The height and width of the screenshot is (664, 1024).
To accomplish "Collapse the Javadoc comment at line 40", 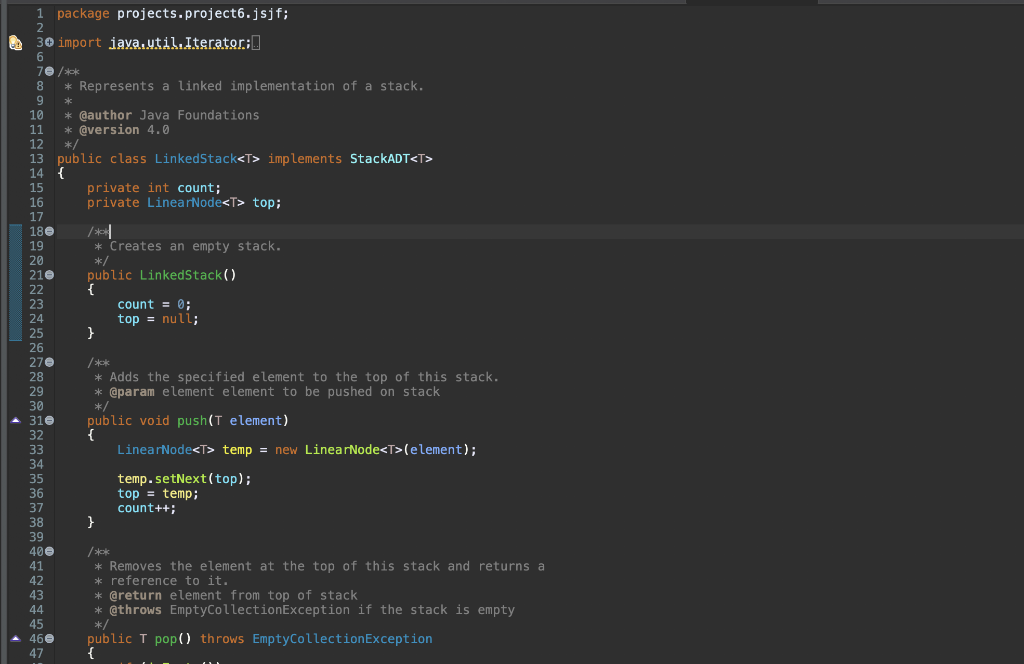I will [50, 552].
